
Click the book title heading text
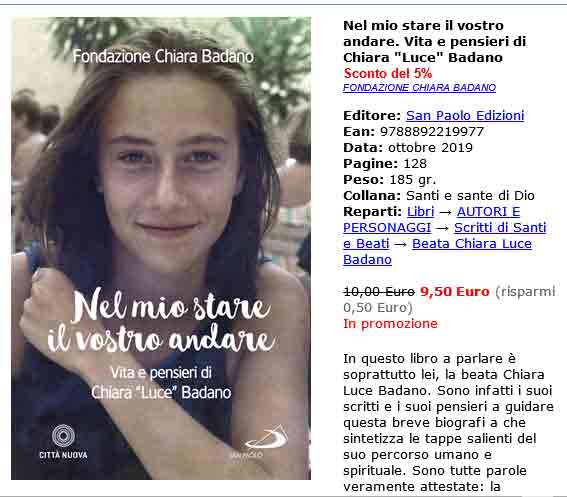pos(434,41)
